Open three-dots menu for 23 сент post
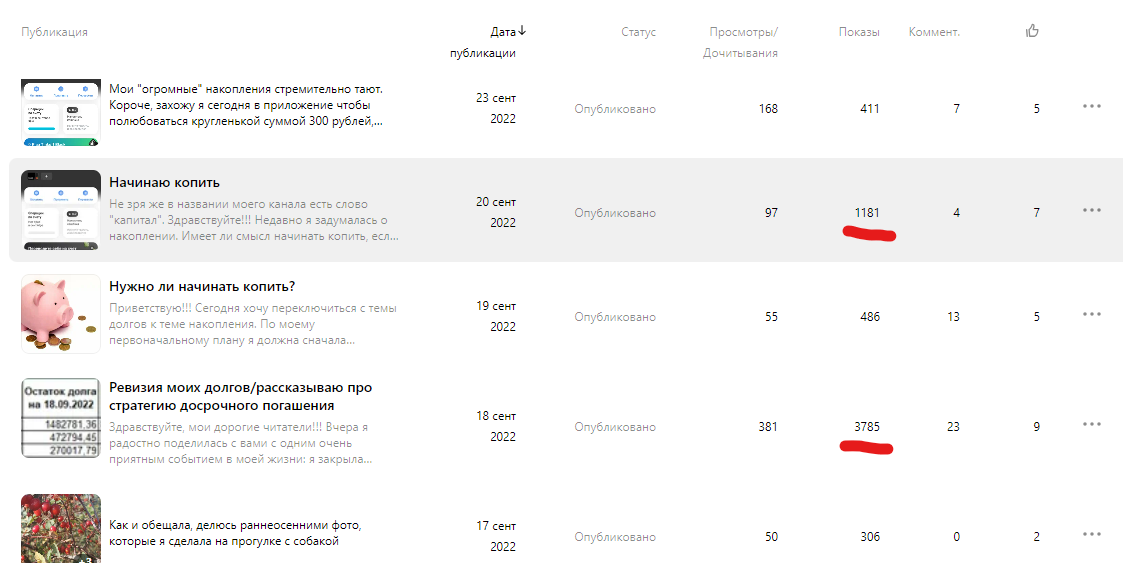The height and width of the screenshot is (563, 1123). [1091, 106]
